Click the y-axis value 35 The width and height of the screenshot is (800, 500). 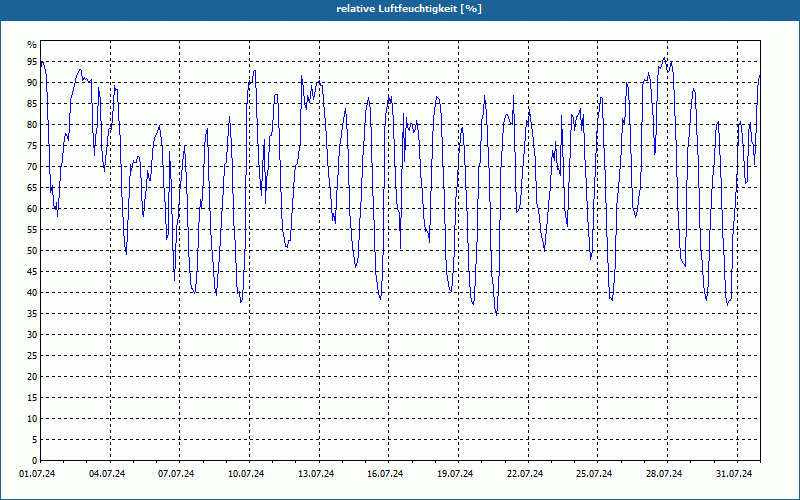tap(32, 314)
